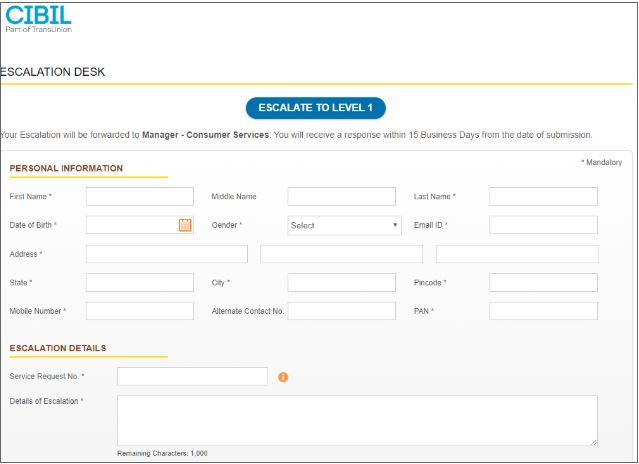Click the 'PERSONAL INFORMATION' section heading

tap(66, 168)
